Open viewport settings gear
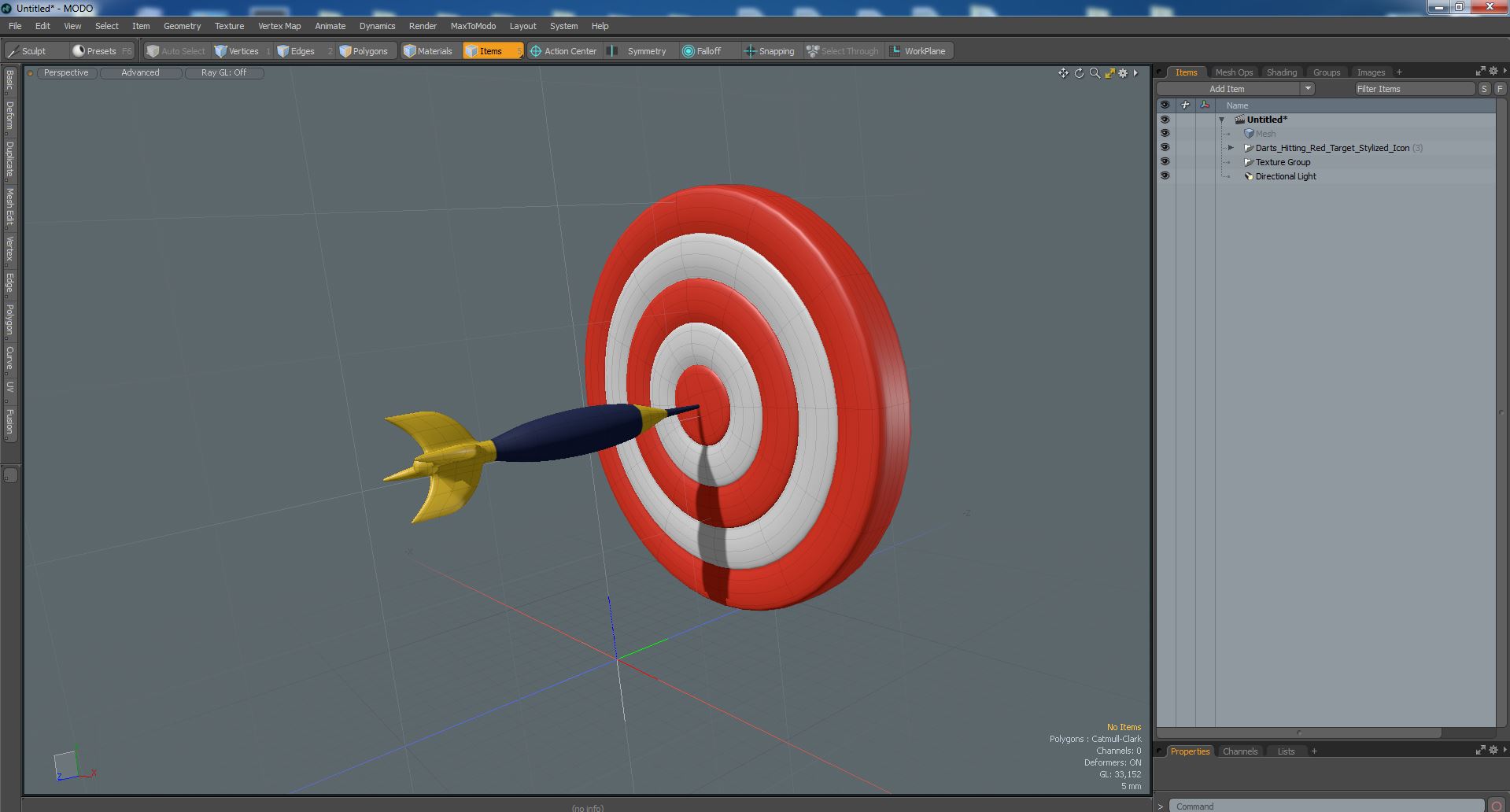This screenshot has width=1510, height=812. (1123, 73)
